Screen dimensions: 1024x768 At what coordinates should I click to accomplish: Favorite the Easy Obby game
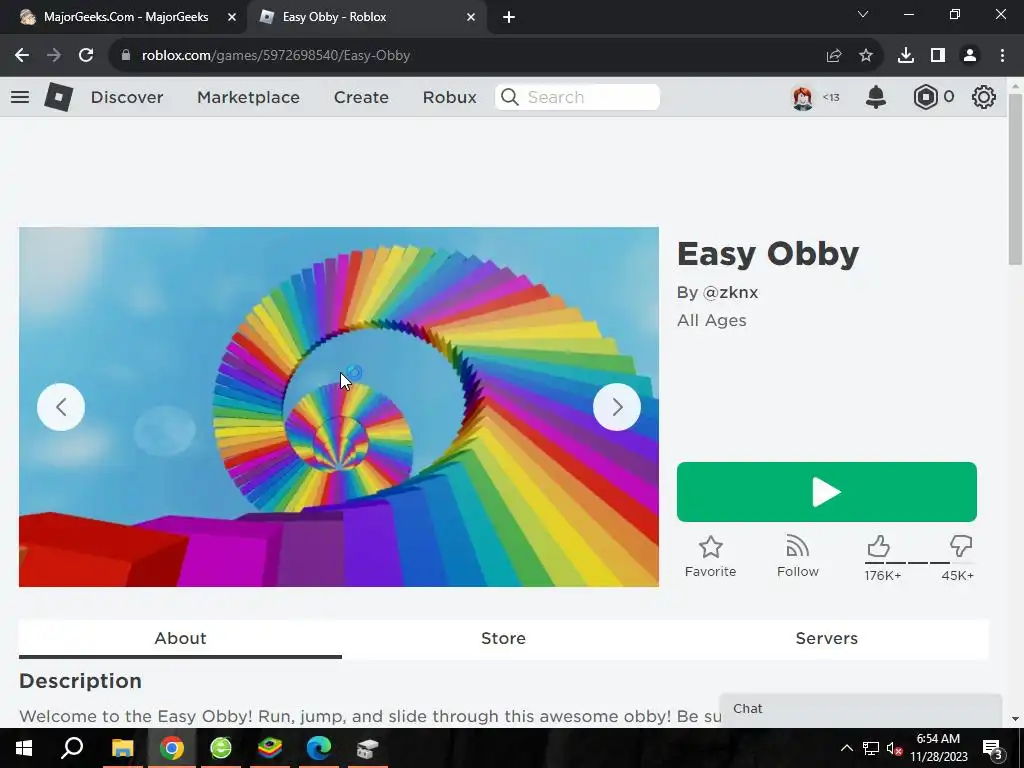(x=711, y=556)
